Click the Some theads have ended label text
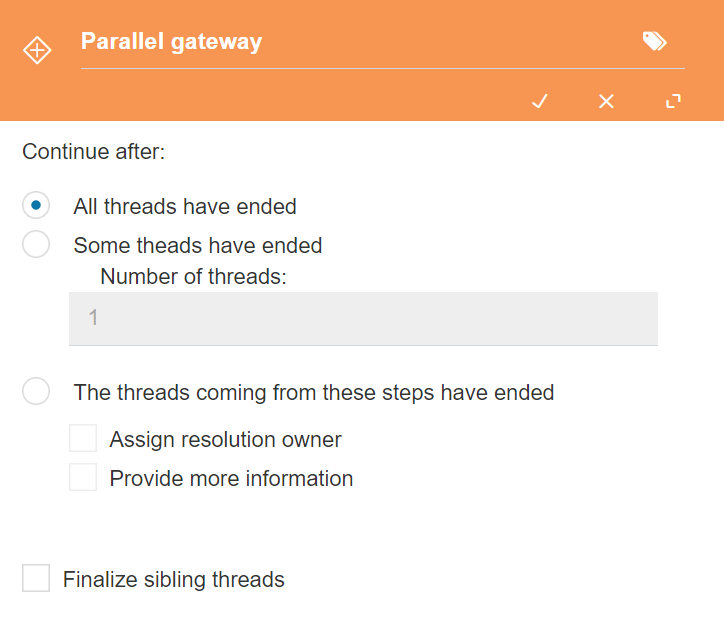724x622 pixels. point(198,245)
